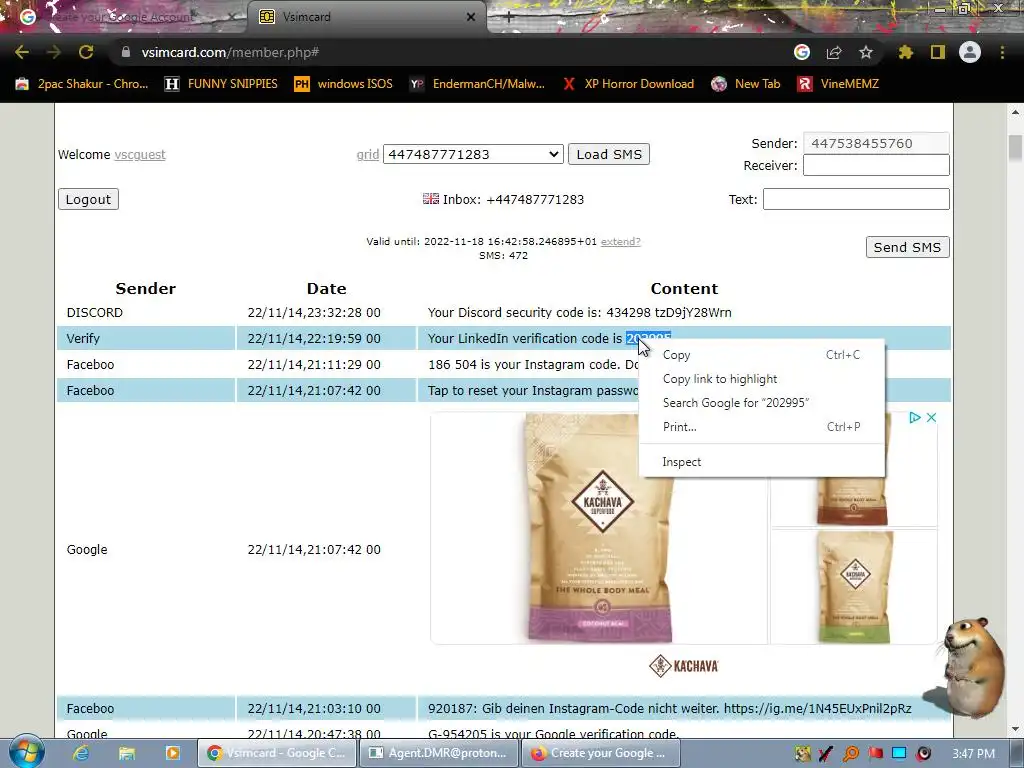
Task: Open the 2pac Shakur bookmark
Action: [82, 84]
